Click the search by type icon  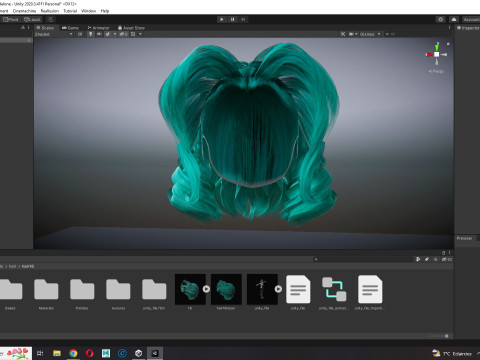[x=418, y=259]
